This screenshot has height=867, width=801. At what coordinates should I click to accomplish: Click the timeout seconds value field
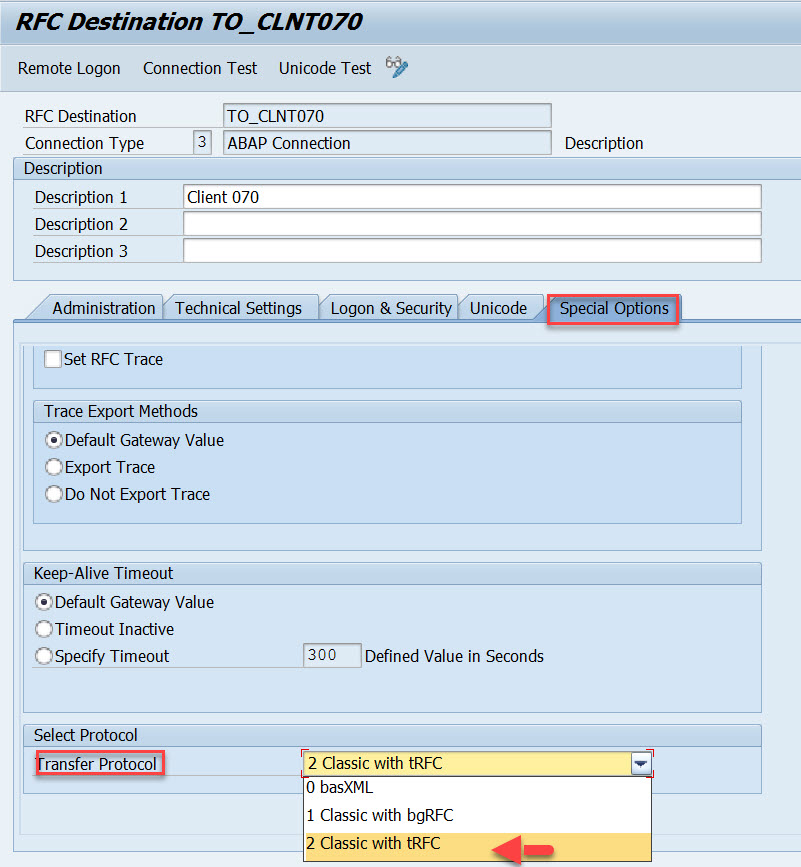coord(332,656)
